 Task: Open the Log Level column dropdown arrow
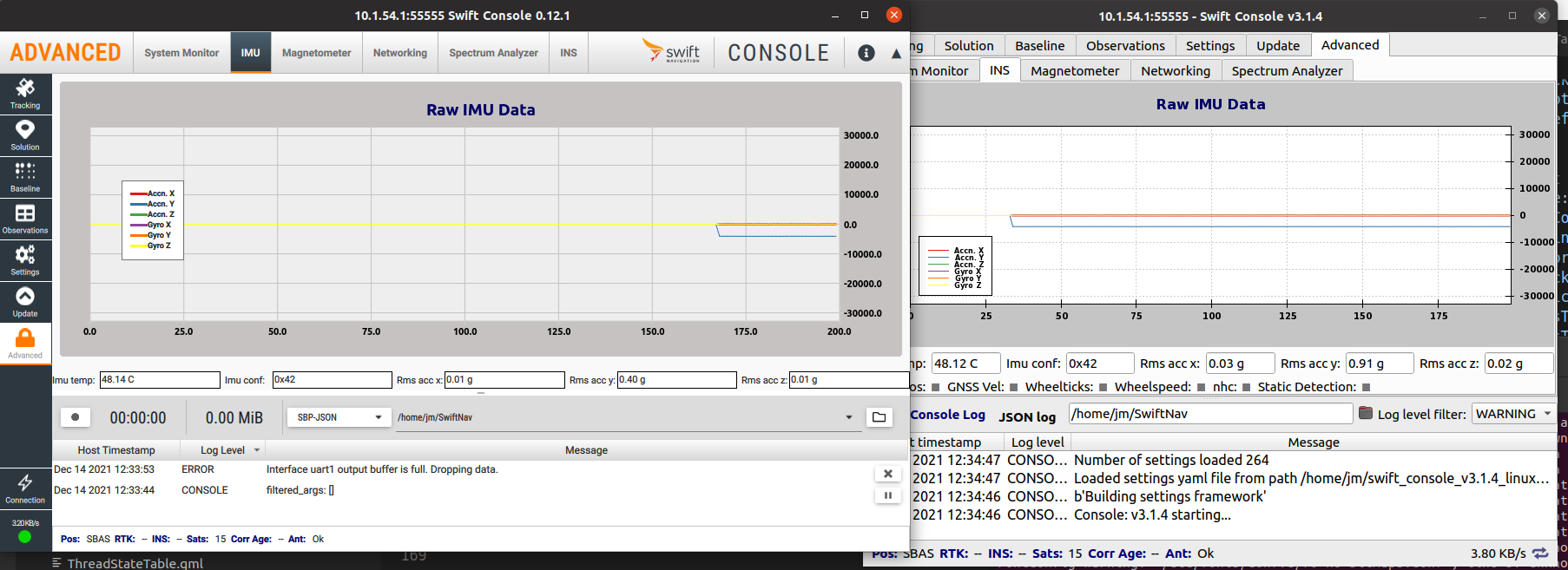click(x=257, y=450)
